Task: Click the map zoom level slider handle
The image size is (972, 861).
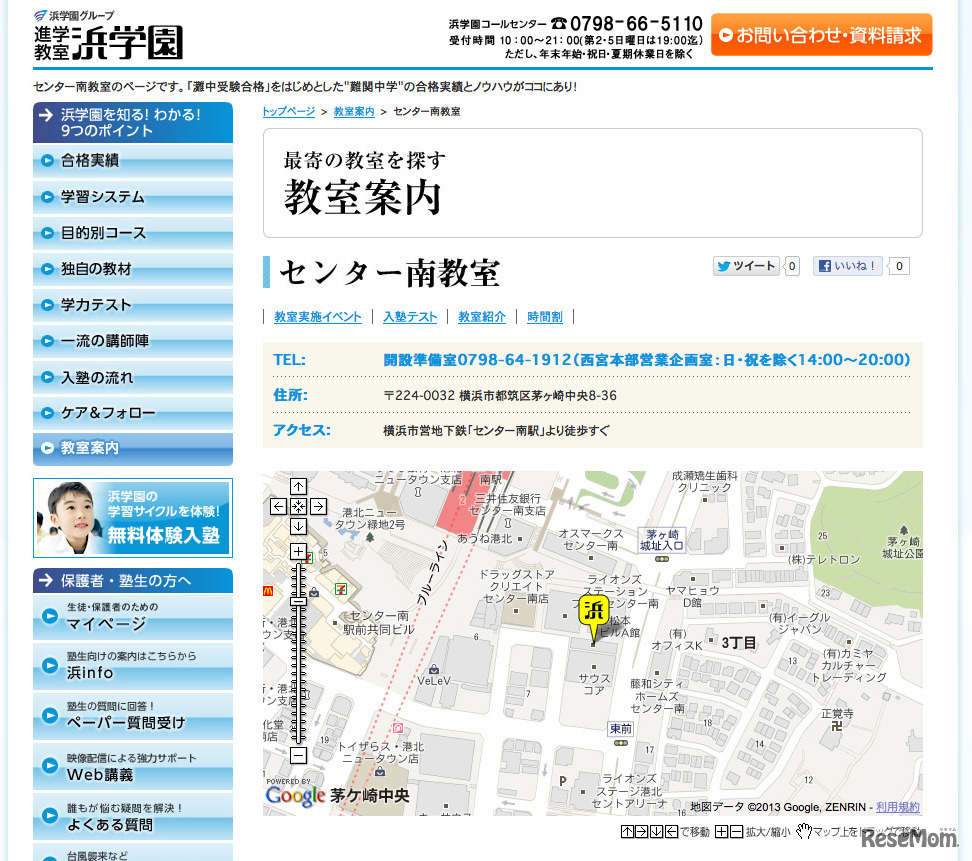Action: (298, 601)
